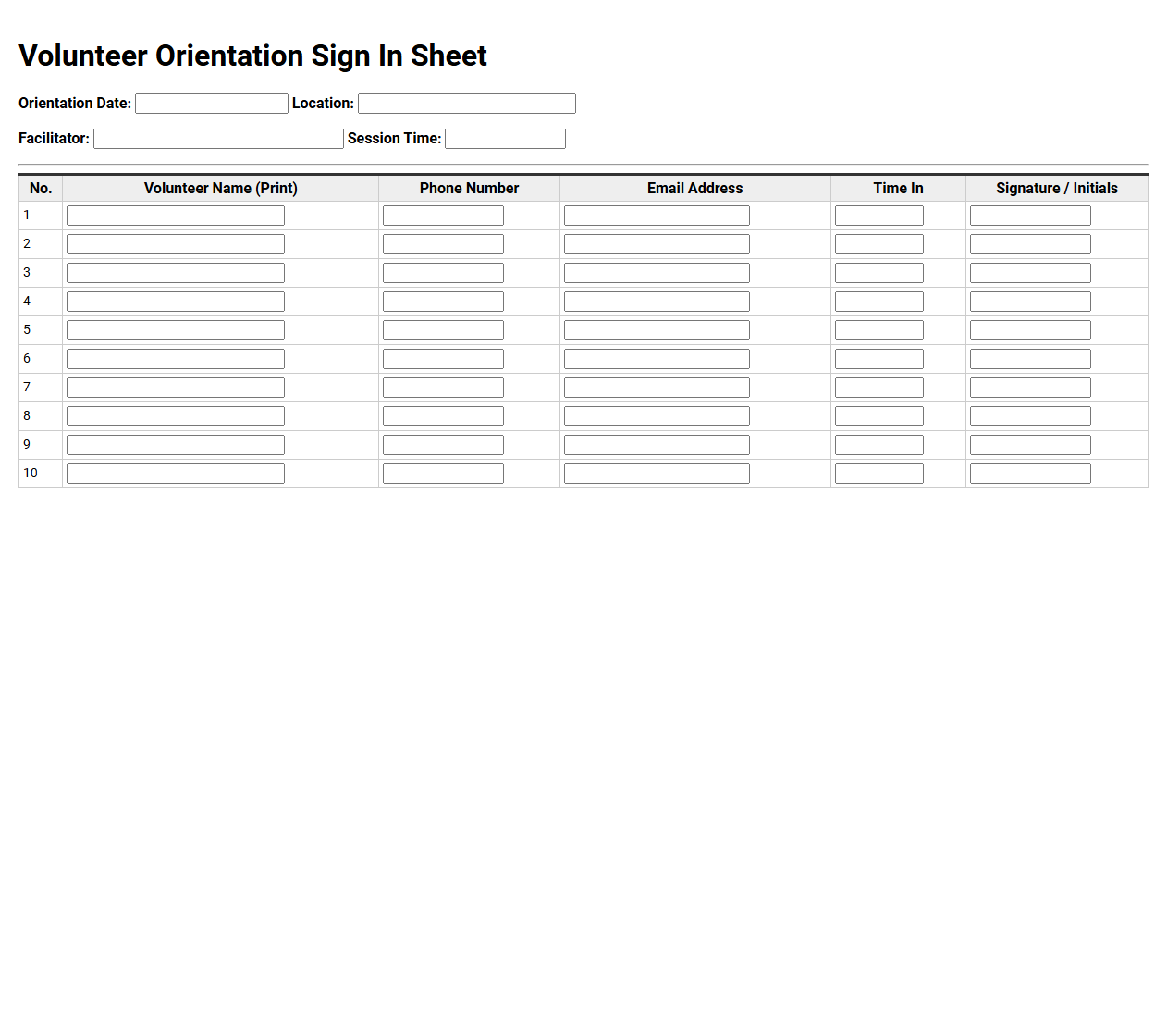Focus Volunteer Name field in row 9
Viewport: 1167px width, 1036px height.
(x=176, y=445)
